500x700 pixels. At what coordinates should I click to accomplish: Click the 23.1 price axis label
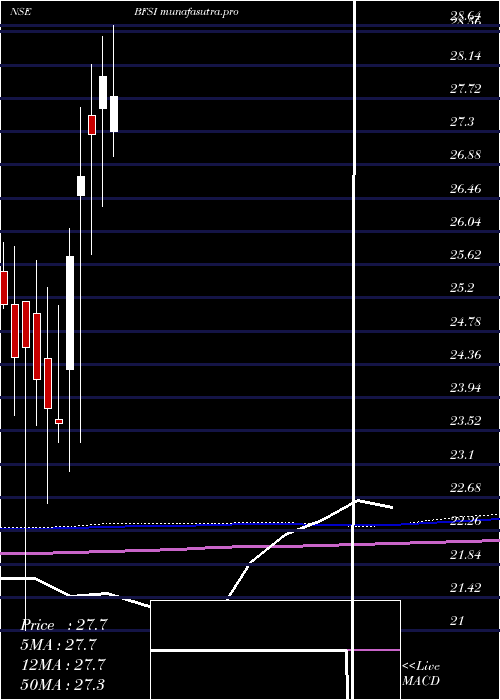point(462,454)
